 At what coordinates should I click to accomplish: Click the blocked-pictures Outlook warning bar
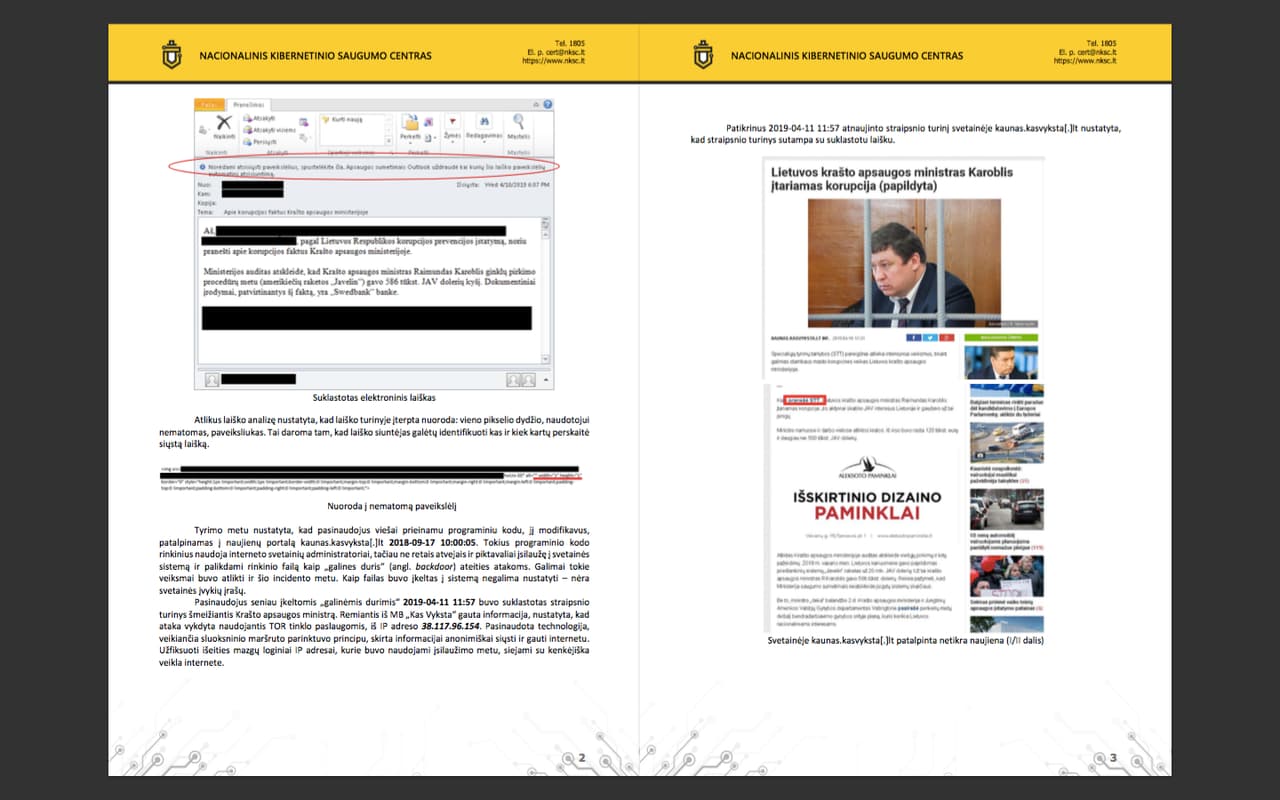(375, 170)
